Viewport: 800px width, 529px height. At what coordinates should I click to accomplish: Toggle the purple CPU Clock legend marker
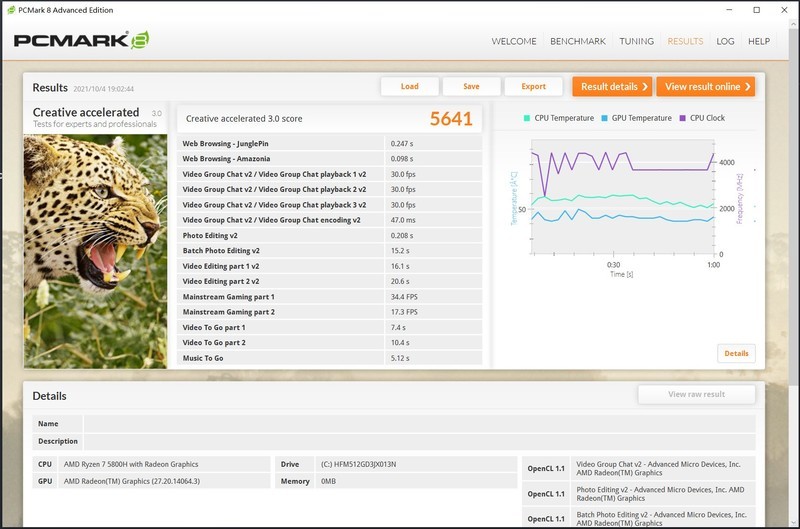coord(682,118)
